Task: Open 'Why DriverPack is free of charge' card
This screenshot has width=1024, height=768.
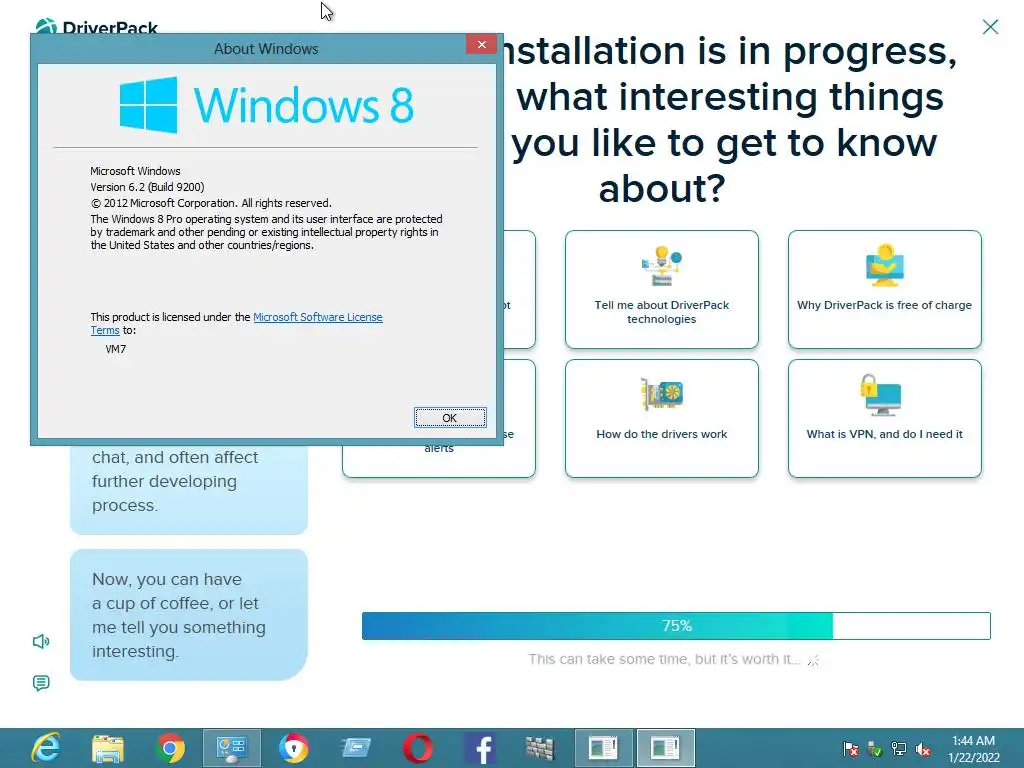Action: coord(884,289)
